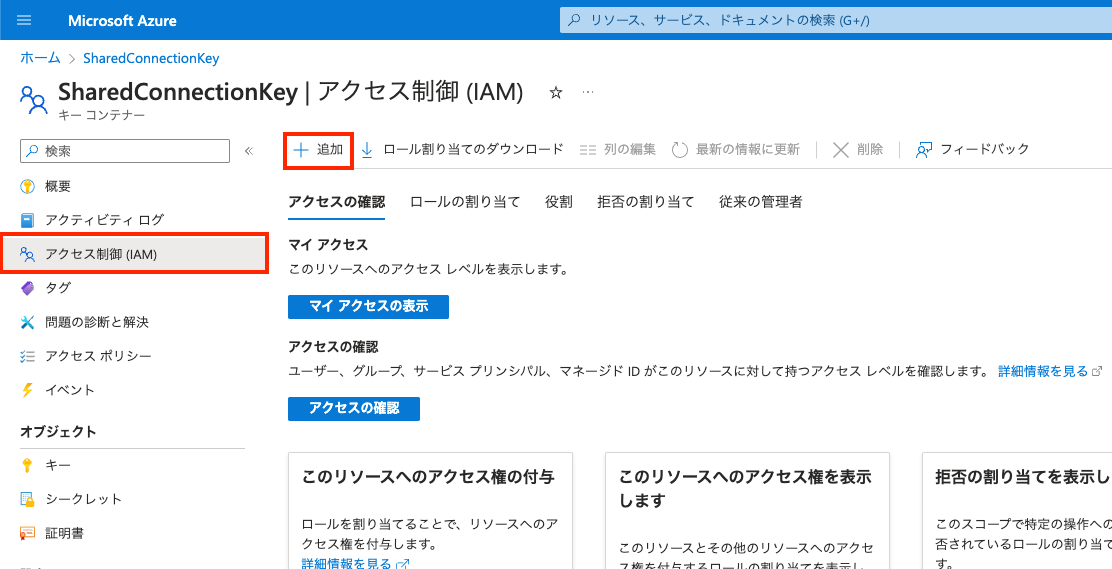This screenshot has width=1112, height=569.
Task: Click the アクティビティ ログ book icon
Action: click(28, 220)
